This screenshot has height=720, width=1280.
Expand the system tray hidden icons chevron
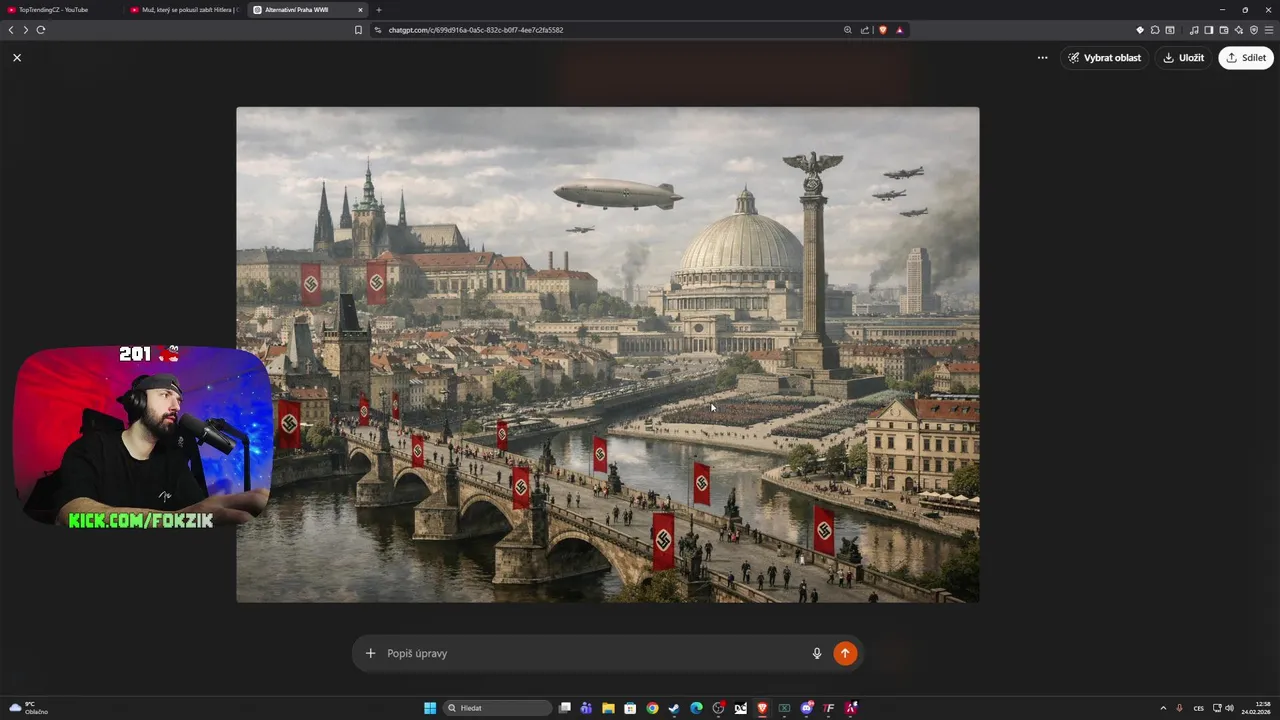[1163, 708]
